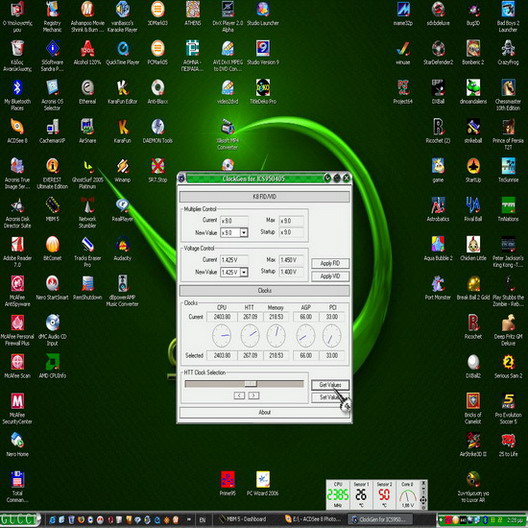Switch to ClockGen for ICS950 taskbar item
This screenshot has width=528, height=528.
pyautogui.click(x=381, y=519)
